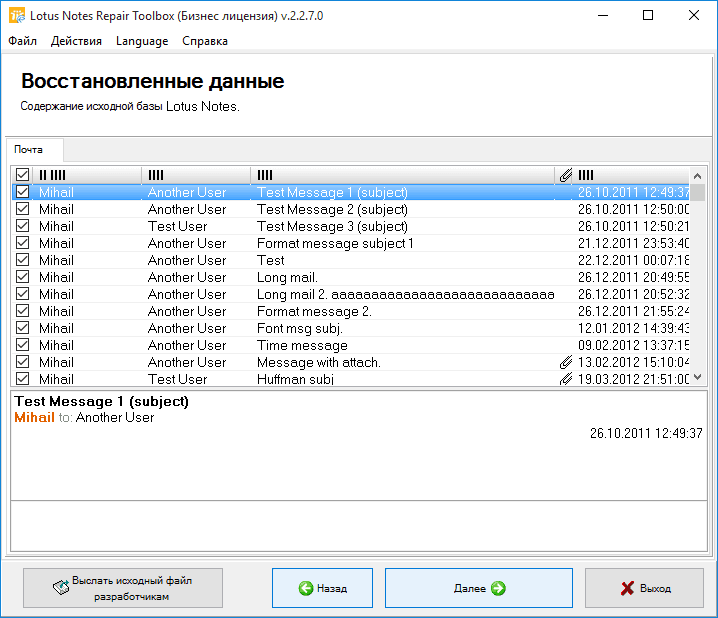
Task: Select the Long mail. row
Action: 351,277
